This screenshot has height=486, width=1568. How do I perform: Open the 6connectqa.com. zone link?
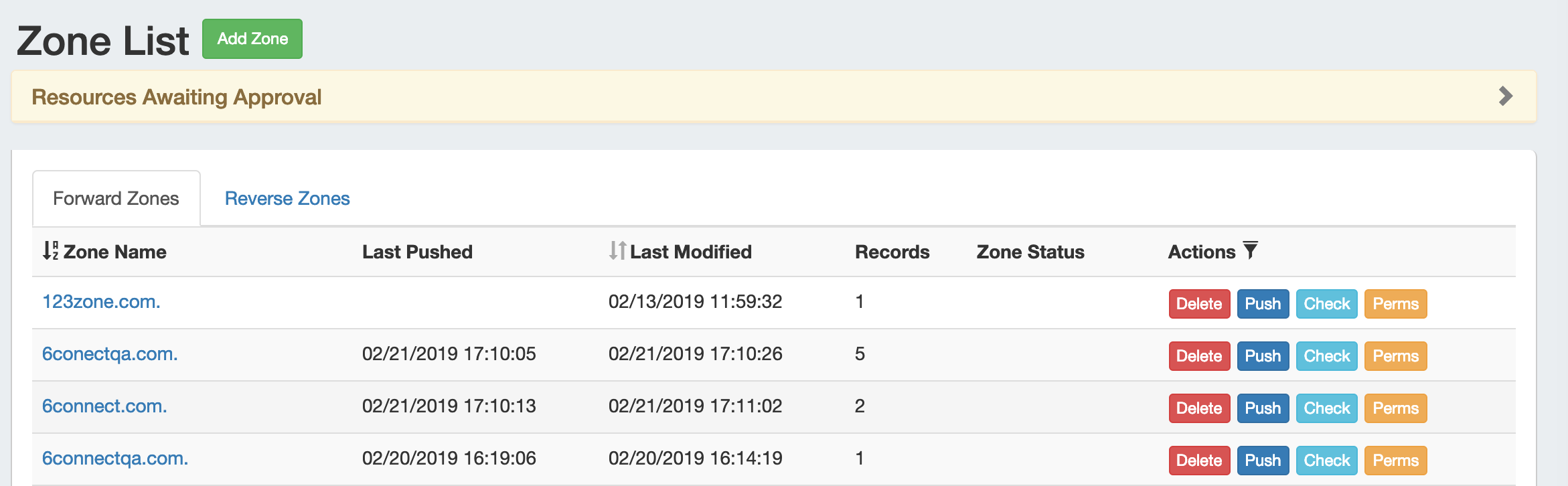115,459
